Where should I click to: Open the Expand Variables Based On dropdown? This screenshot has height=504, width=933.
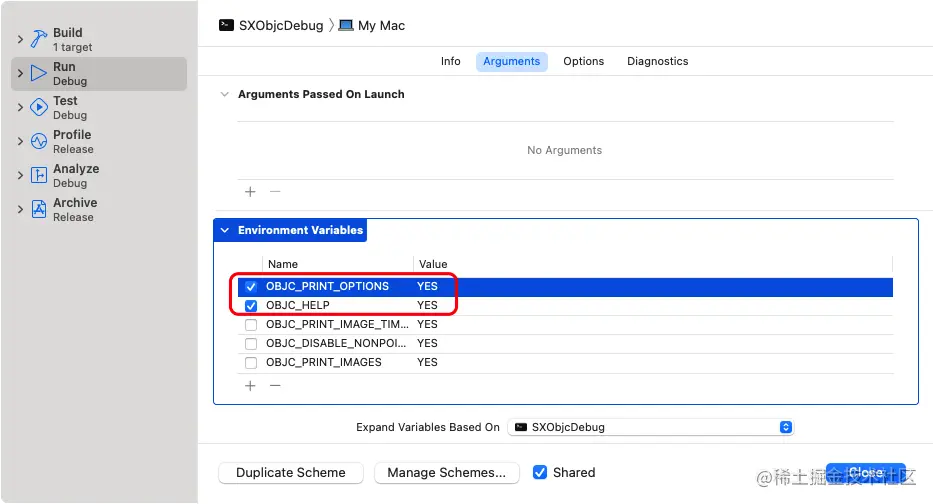pos(650,427)
